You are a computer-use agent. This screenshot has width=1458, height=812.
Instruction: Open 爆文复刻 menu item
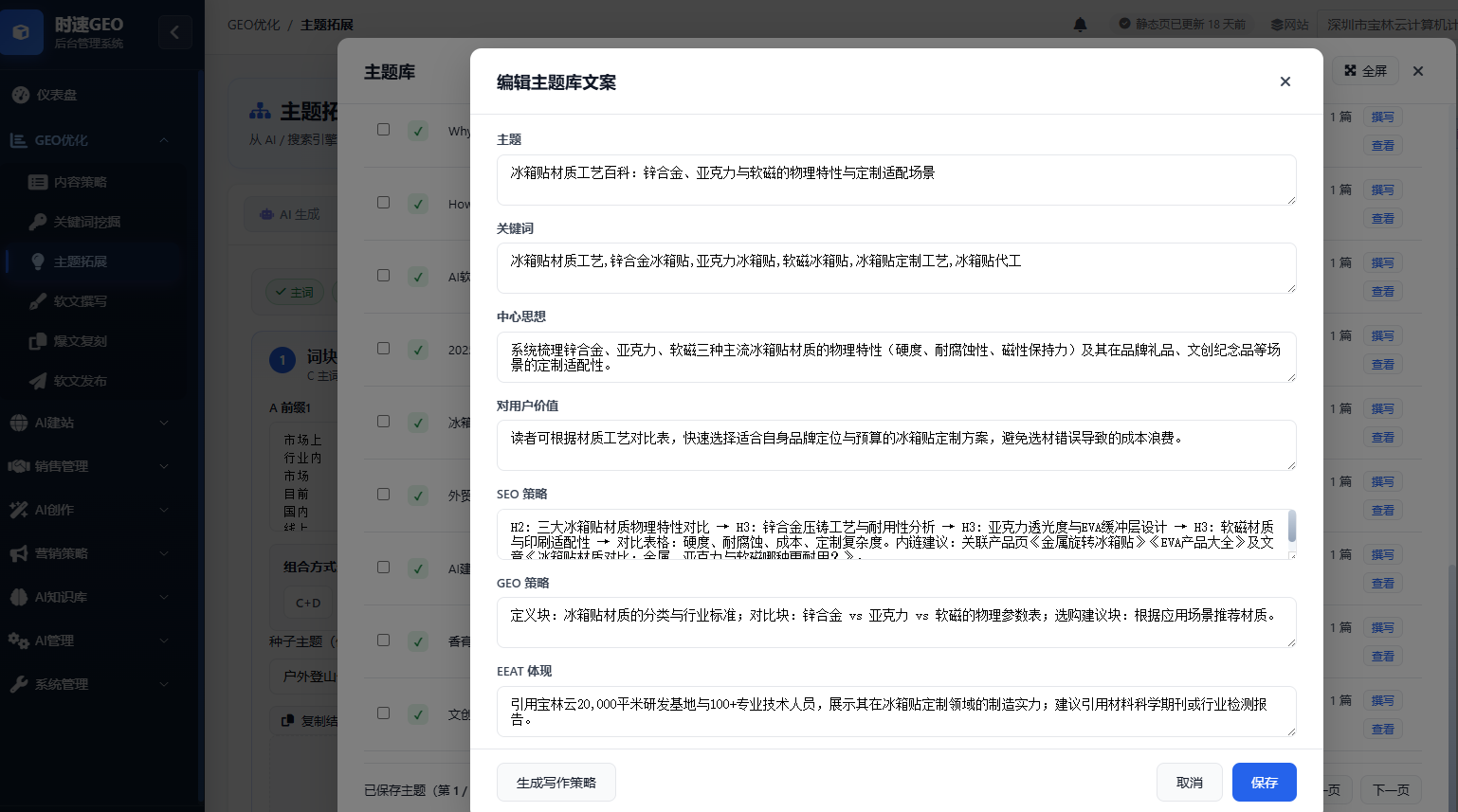pyautogui.click(x=81, y=341)
